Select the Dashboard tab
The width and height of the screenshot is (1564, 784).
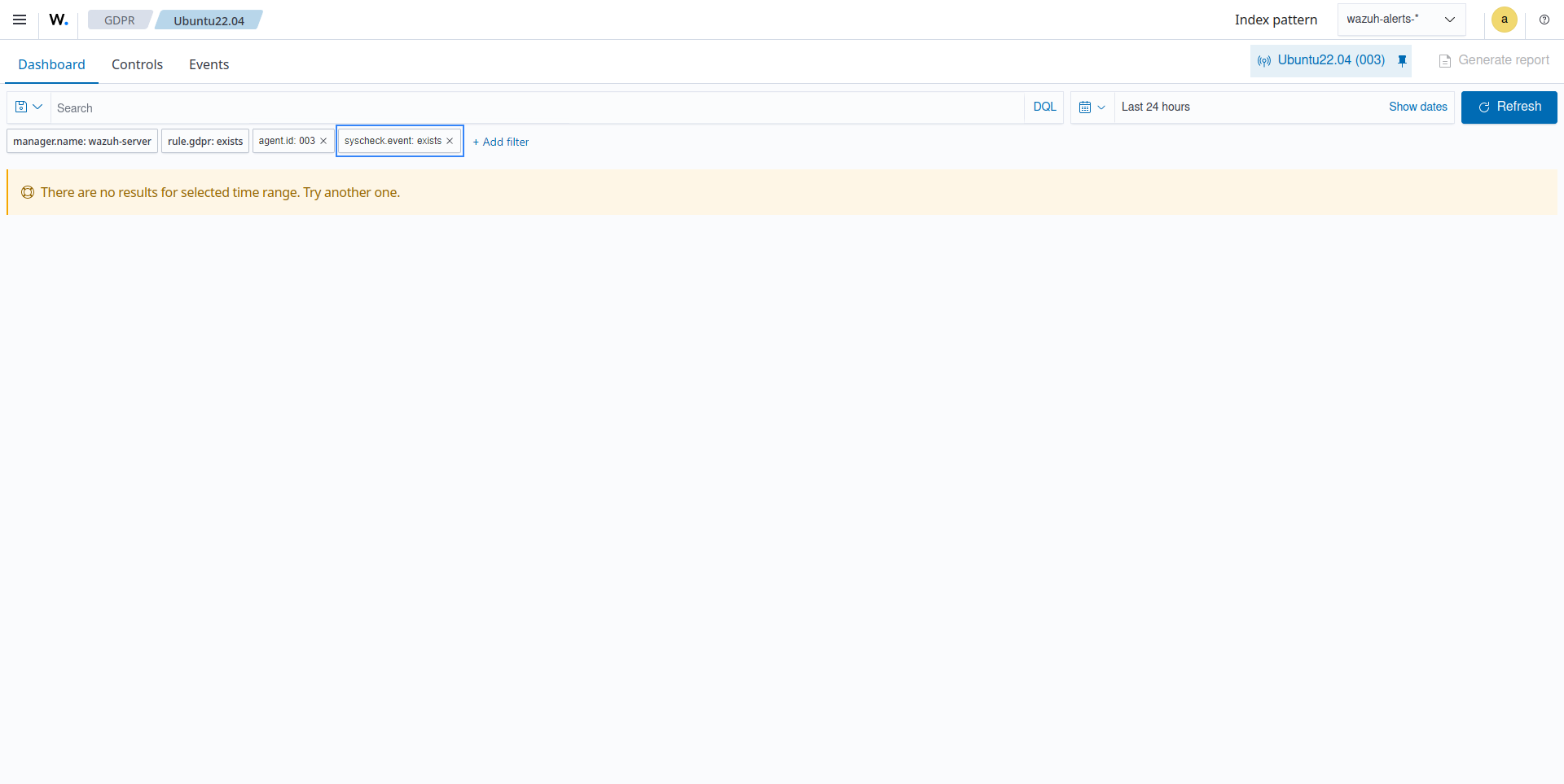(x=51, y=64)
